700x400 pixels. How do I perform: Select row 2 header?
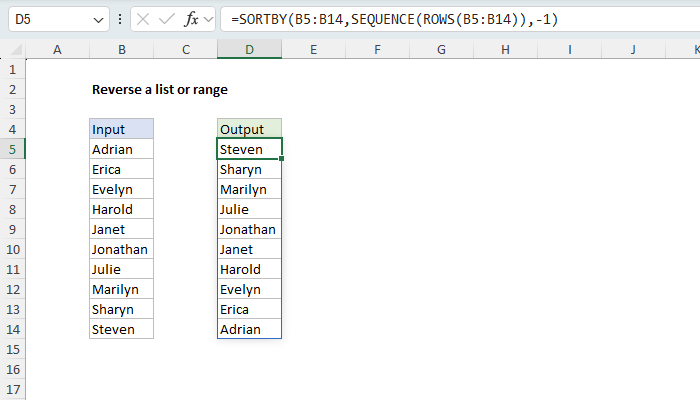pyautogui.click(x=12, y=89)
